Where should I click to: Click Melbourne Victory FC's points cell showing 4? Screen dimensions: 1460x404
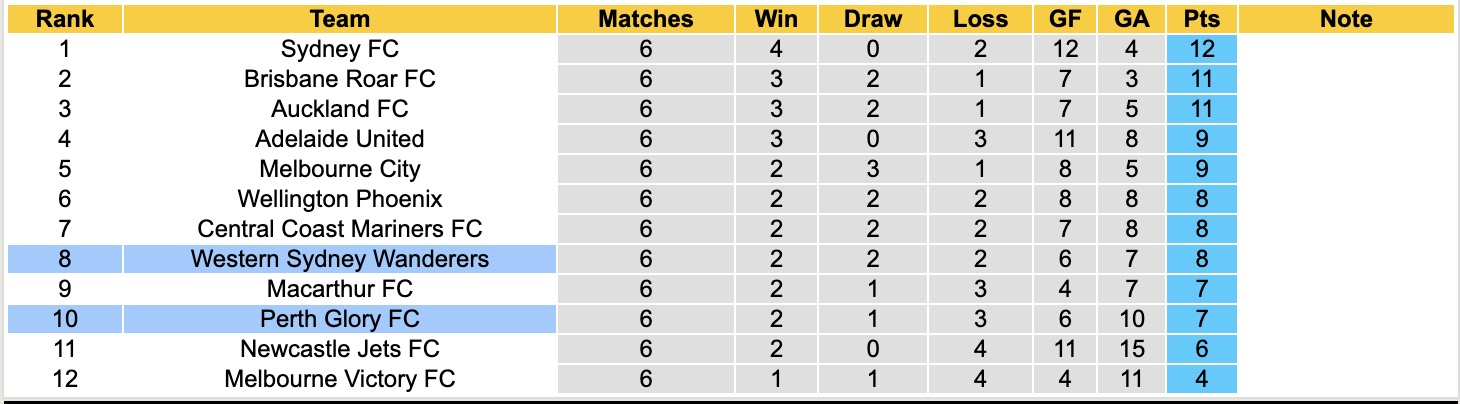(1201, 380)
